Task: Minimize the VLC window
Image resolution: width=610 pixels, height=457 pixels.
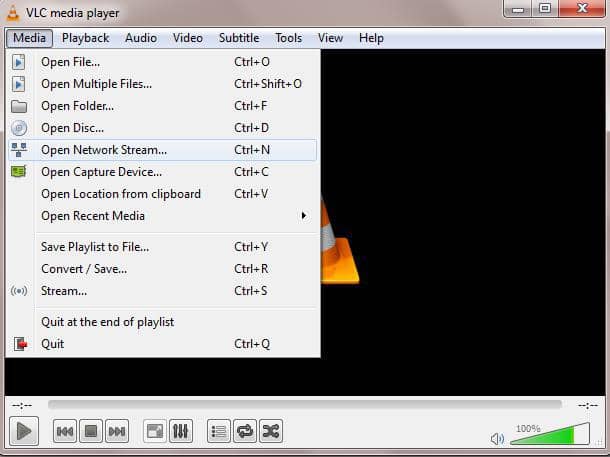Action: tap(518, 9)
